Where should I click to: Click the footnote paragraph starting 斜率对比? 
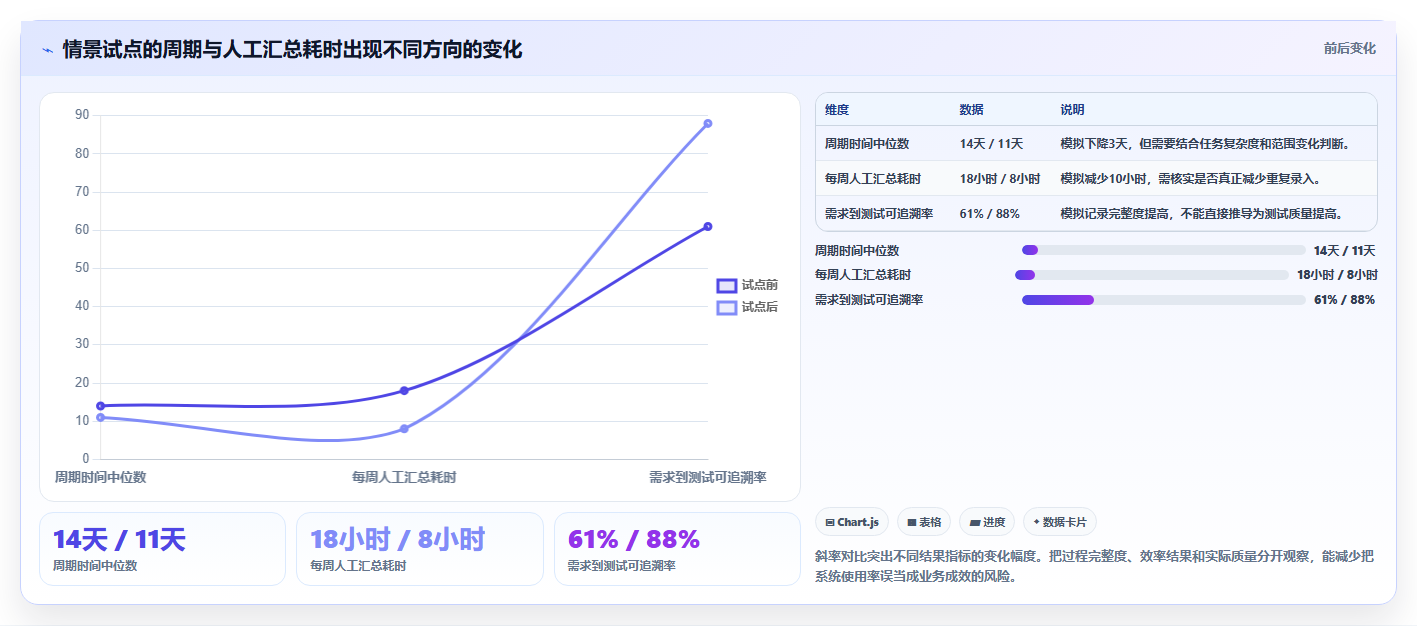tap(1095, 566)
